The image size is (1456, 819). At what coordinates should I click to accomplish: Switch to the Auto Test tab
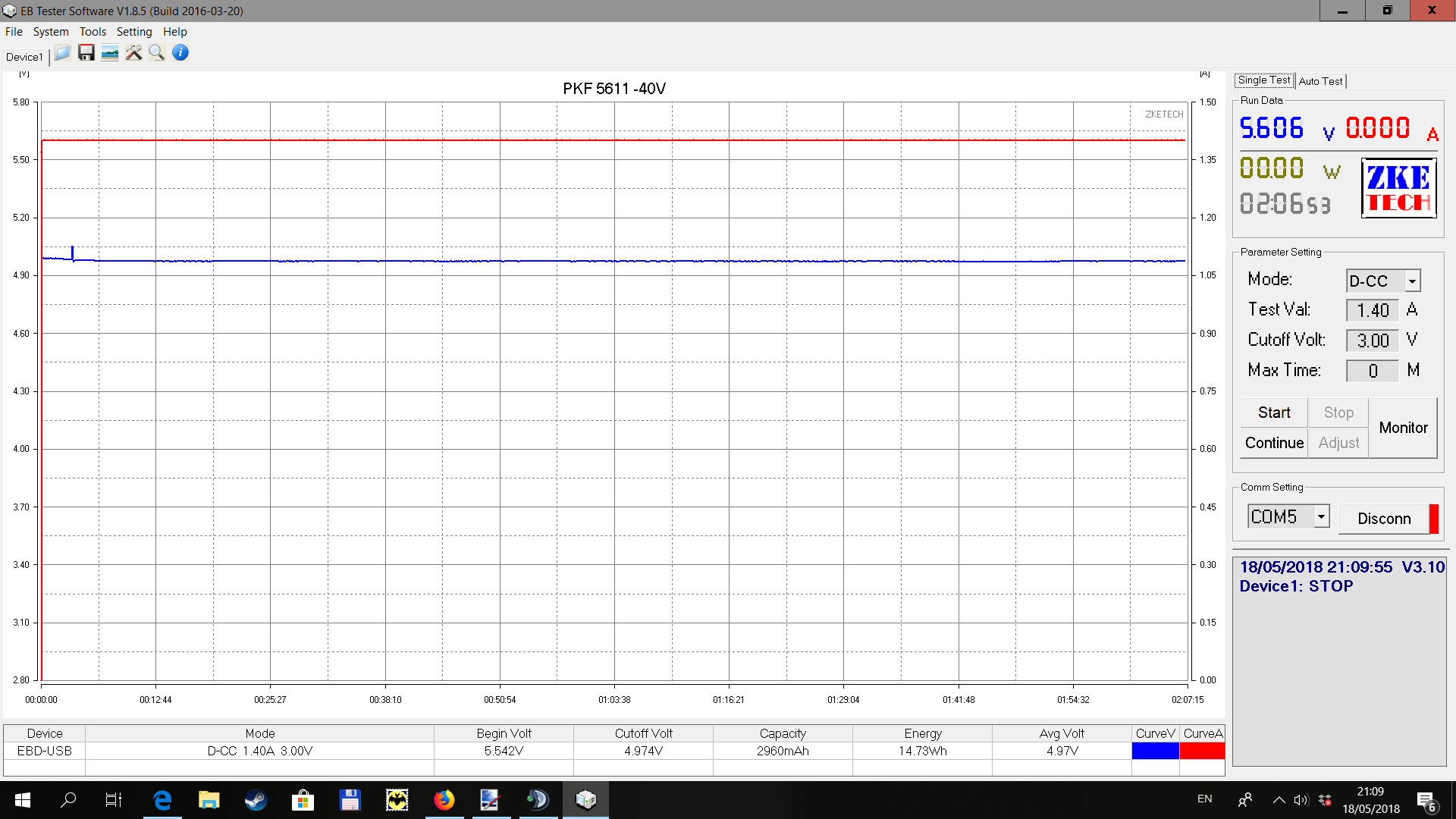1320,81
